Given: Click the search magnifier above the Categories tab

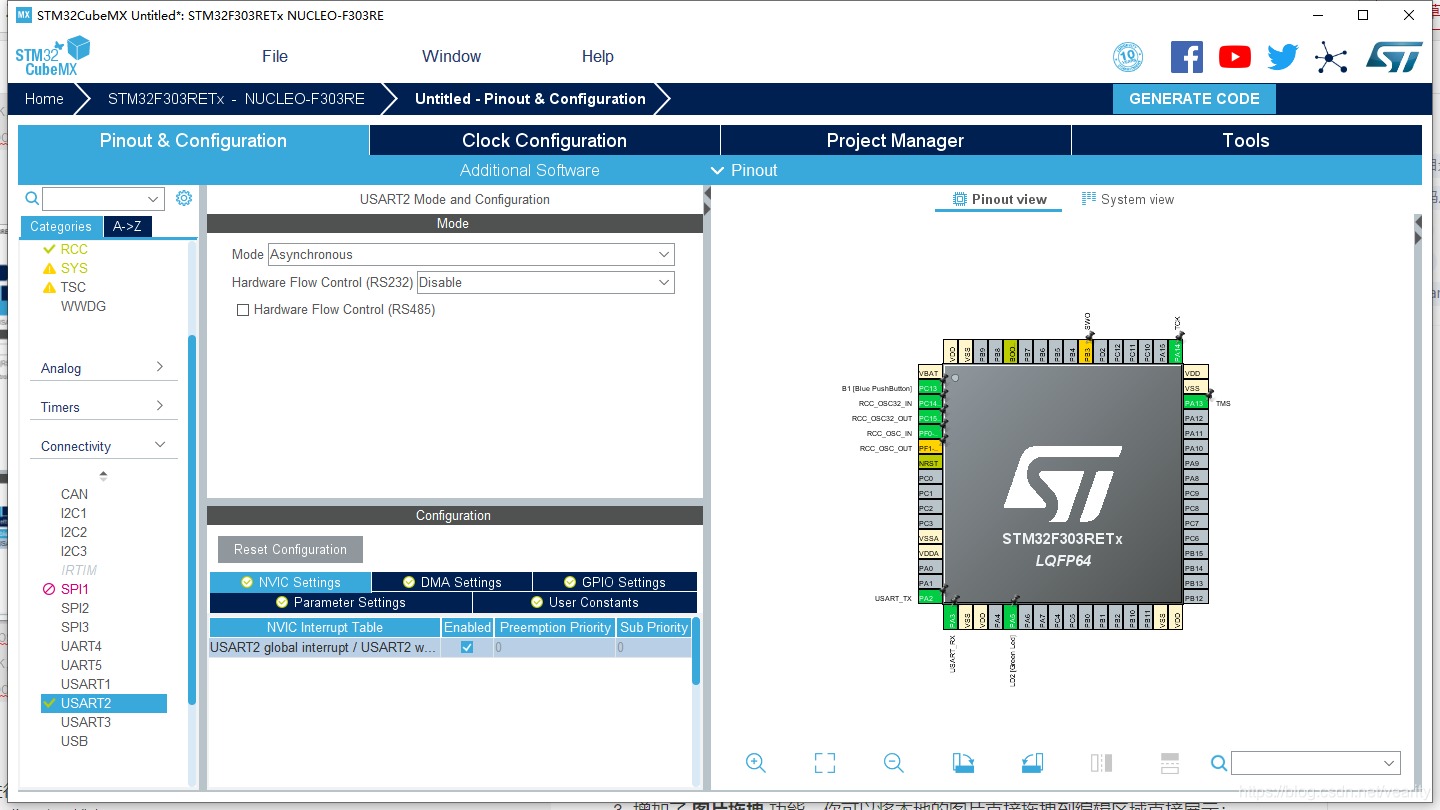Looking at the screenshot, I should tap(32, 198).
